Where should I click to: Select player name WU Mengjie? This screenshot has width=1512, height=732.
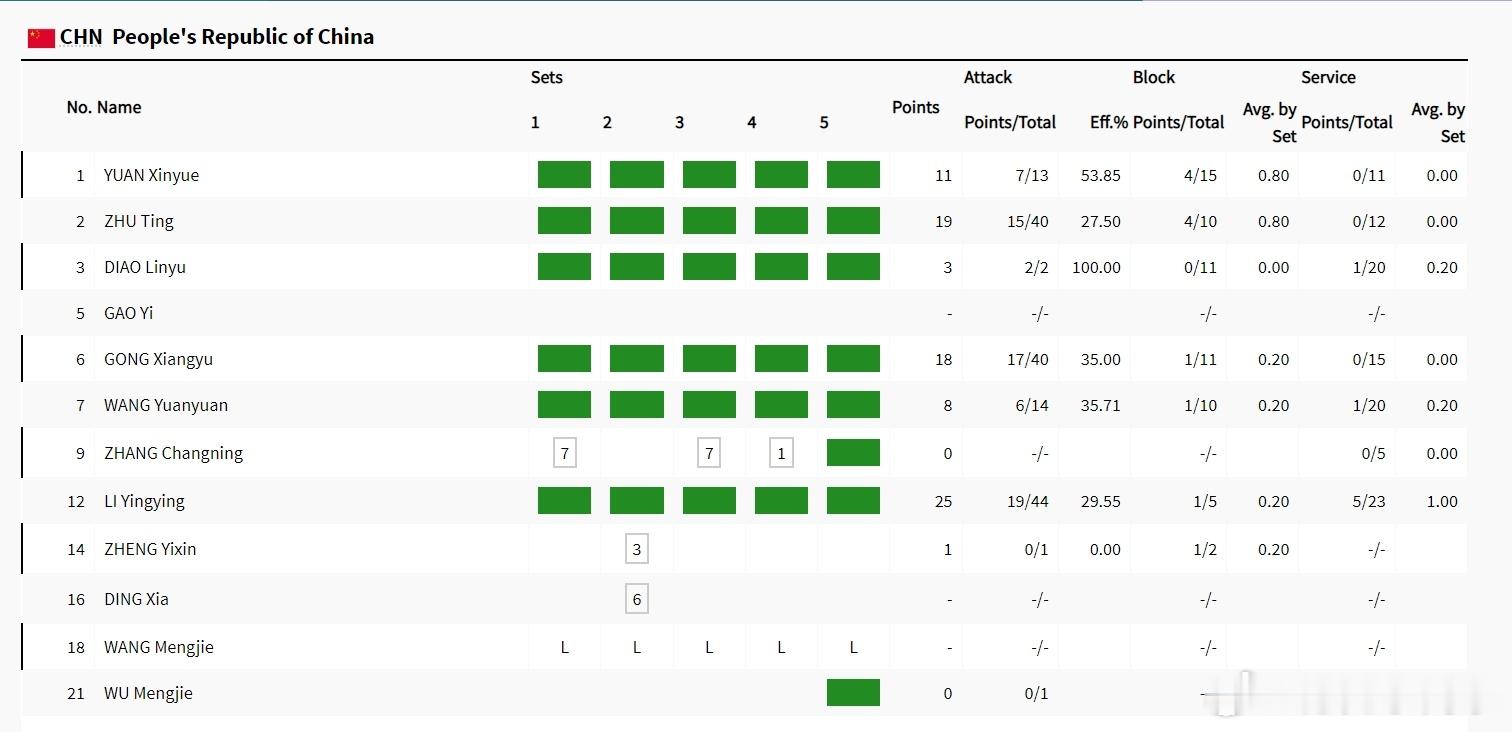coord(148,693)
